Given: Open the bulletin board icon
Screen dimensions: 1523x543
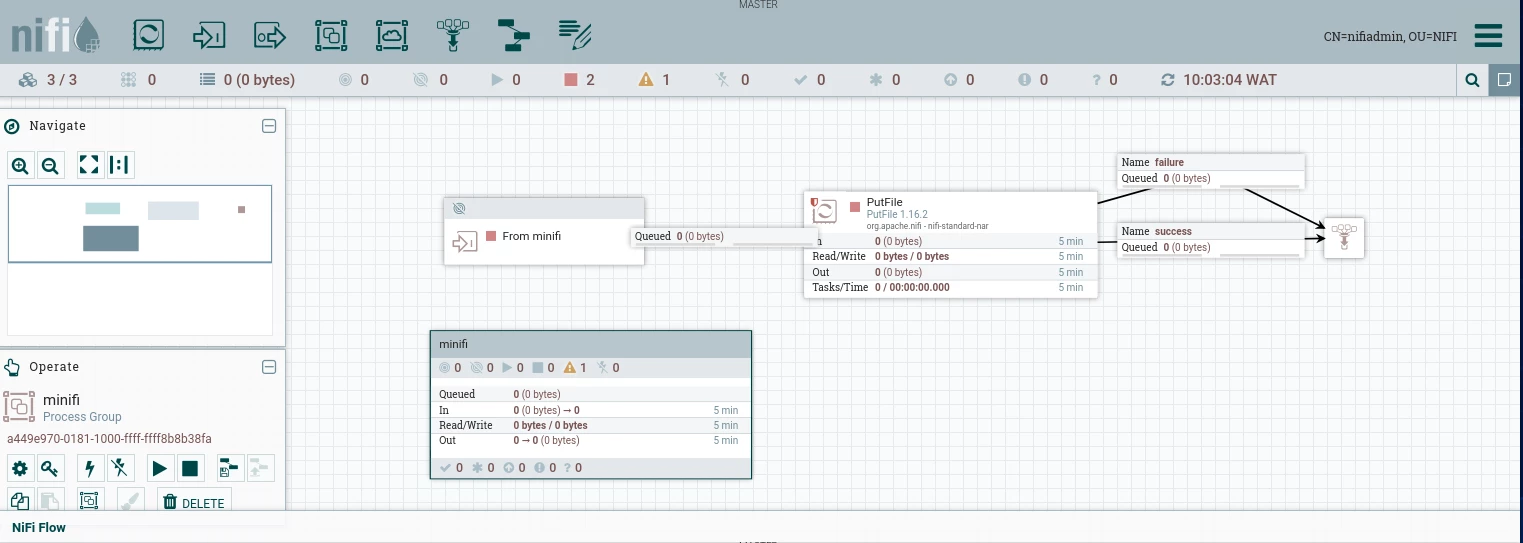Looking at the screenshot, I should (x=1505, y=80).
